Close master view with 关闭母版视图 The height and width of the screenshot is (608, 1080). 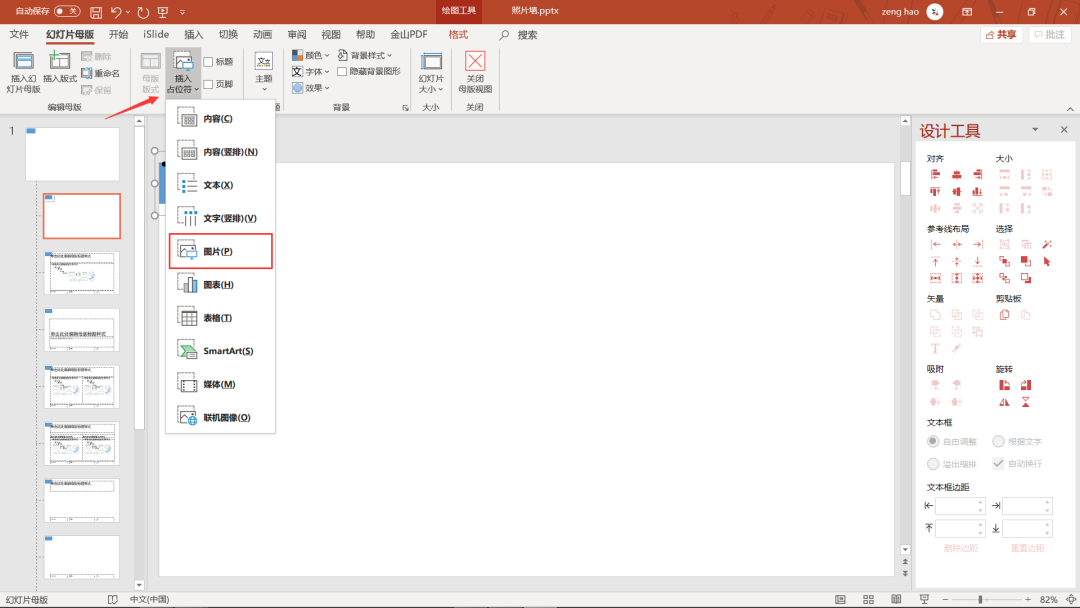[475, 72]
